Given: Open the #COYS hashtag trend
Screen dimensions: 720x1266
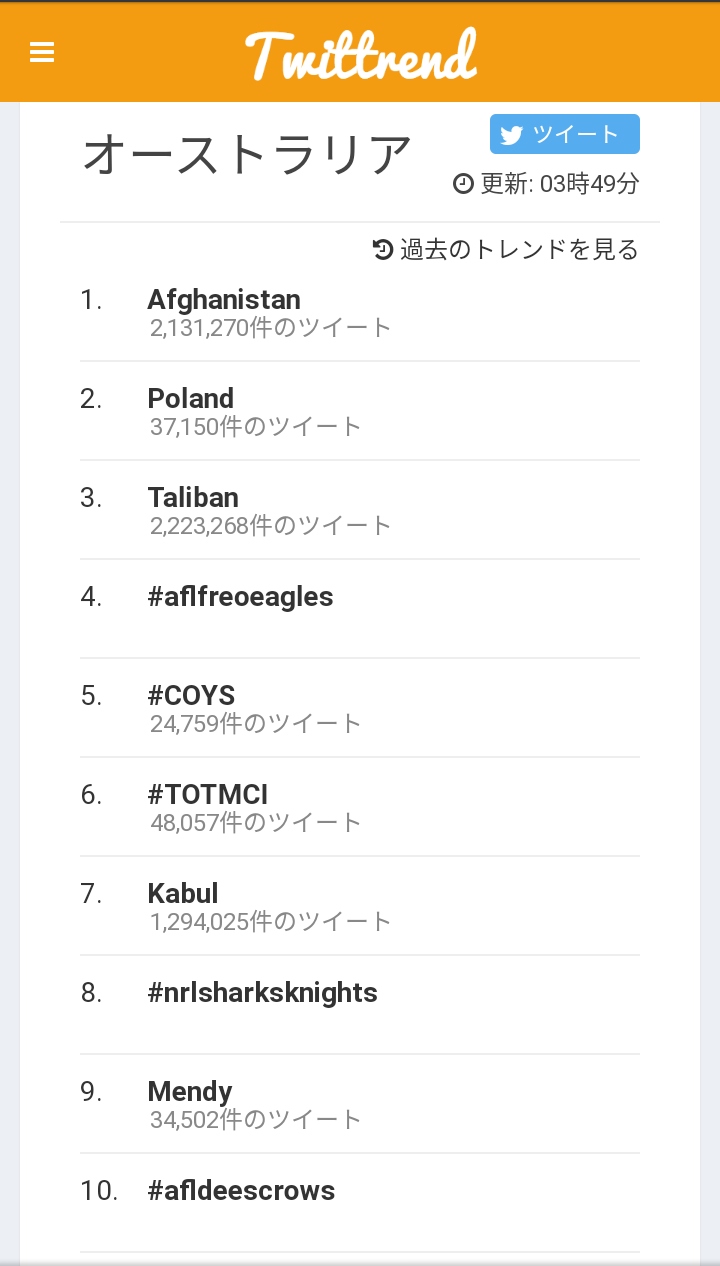Looking at the screenshot, I should point(191,695).
